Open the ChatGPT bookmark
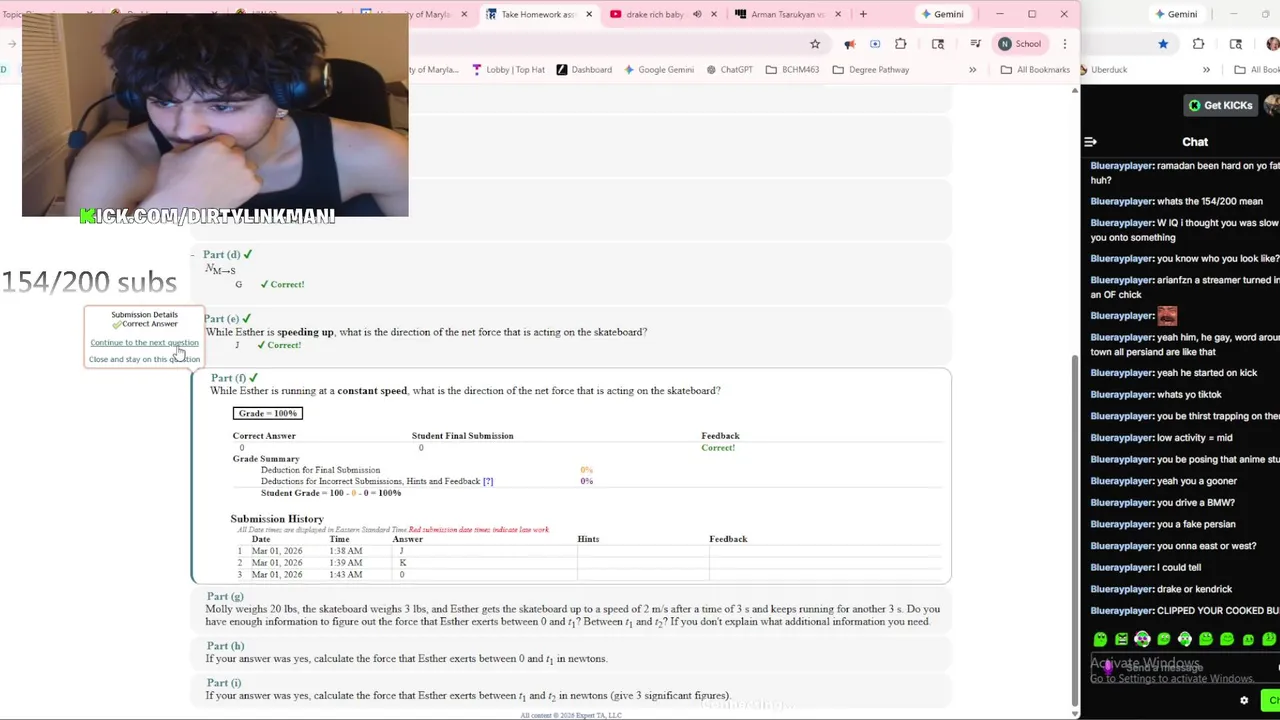The height and width of the screenshot is (720, 1280). pyautogui.click(x=729, y=70)
